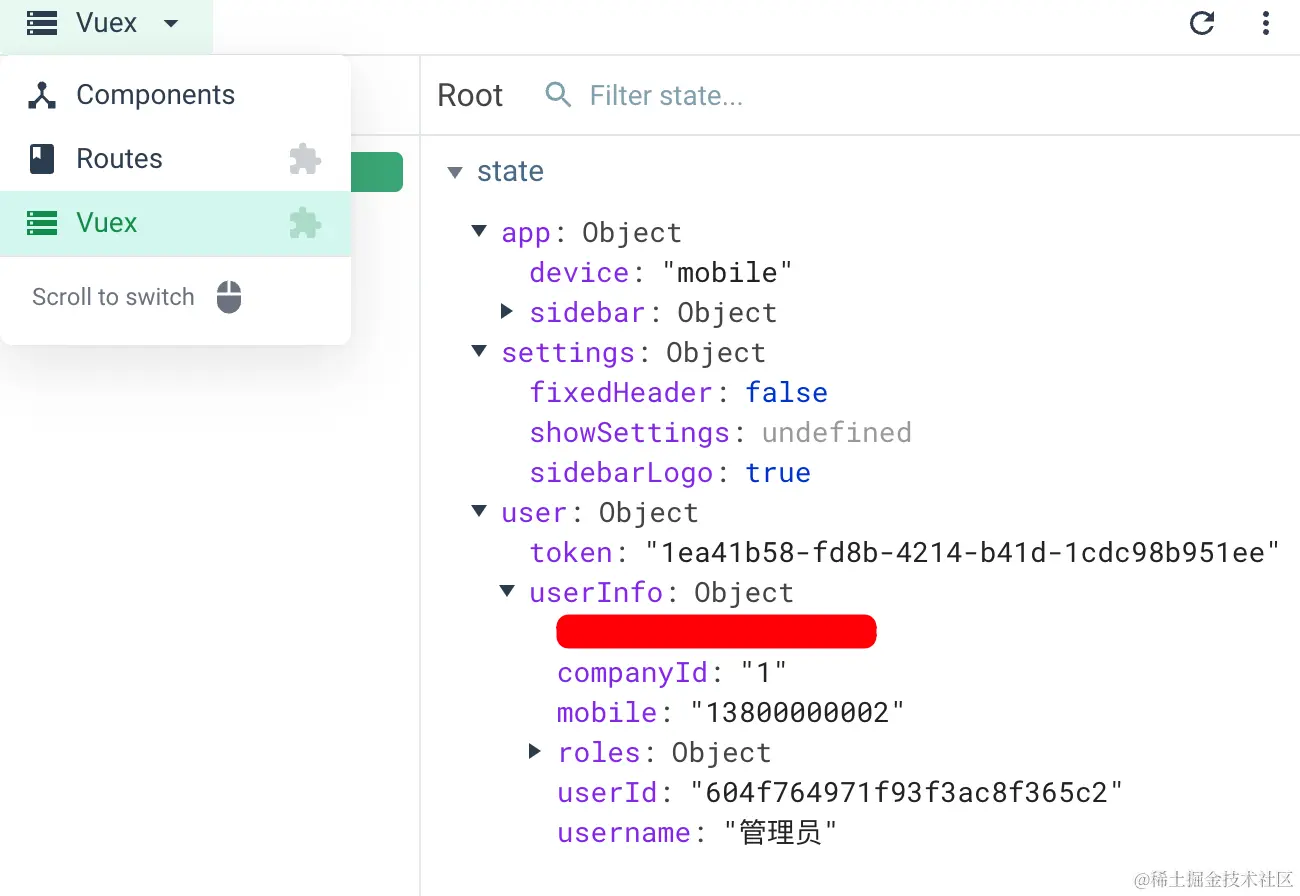Click the green selected store item on left
This screenshot has height=896, width=1300.
click(376, 172)
